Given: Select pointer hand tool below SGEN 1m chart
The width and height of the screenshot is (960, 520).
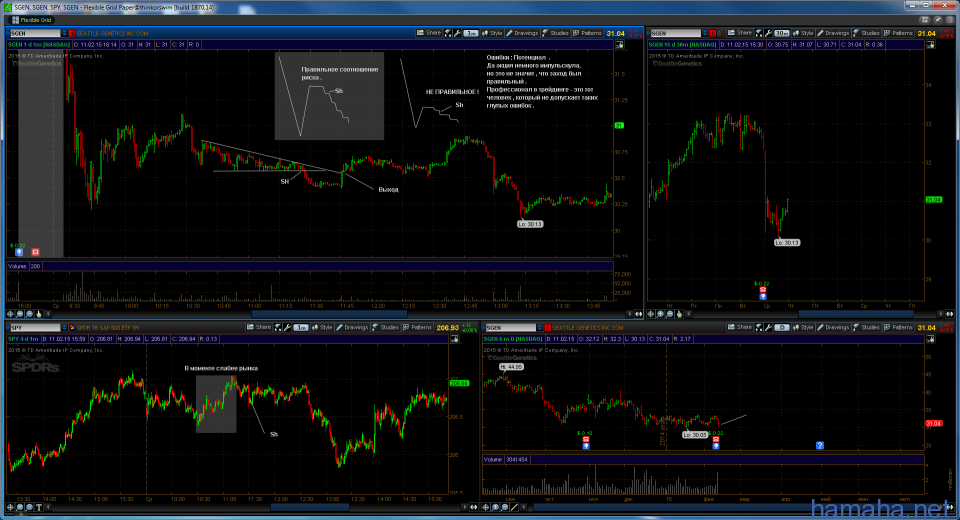Looking at the screenshot, I should point(39,314).
